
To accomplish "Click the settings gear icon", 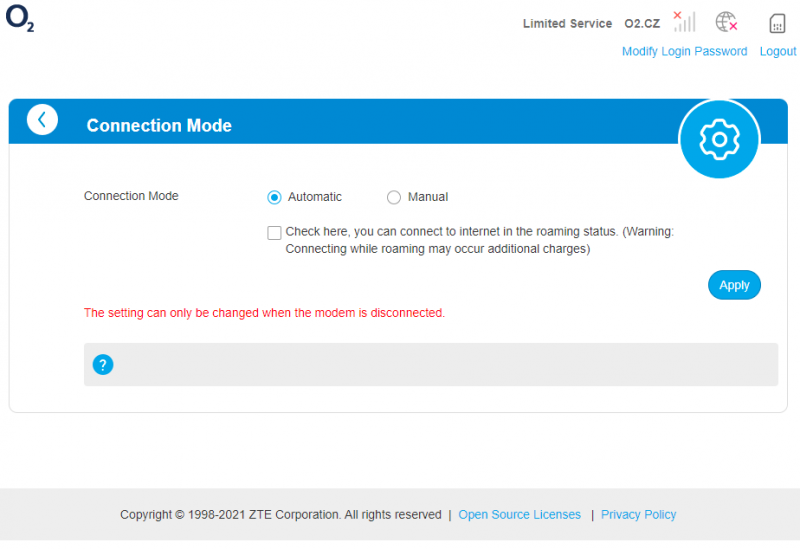I will coord(719,139).
